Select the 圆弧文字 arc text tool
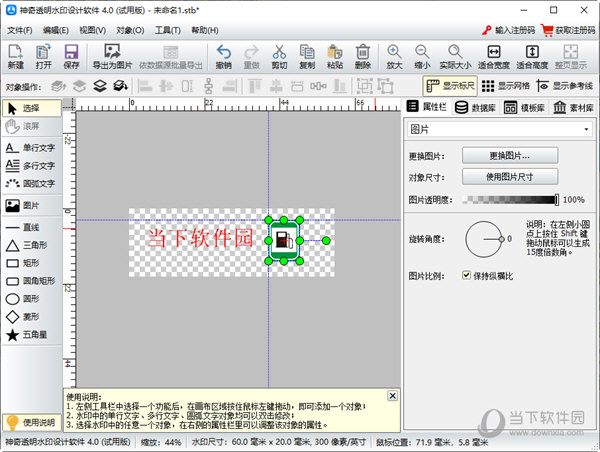Screen dimensions: 600x452 coord(31,184)
